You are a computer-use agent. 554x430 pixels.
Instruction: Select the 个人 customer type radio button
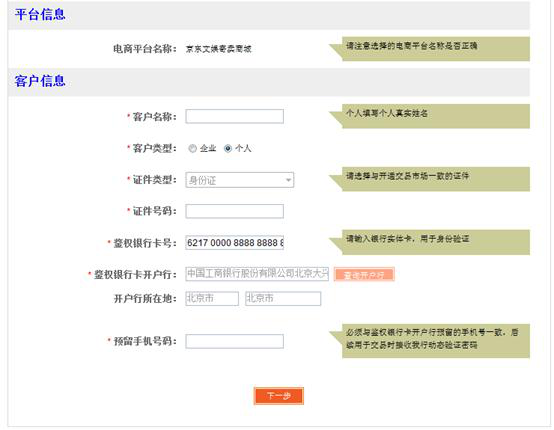(x=228, y=148)
